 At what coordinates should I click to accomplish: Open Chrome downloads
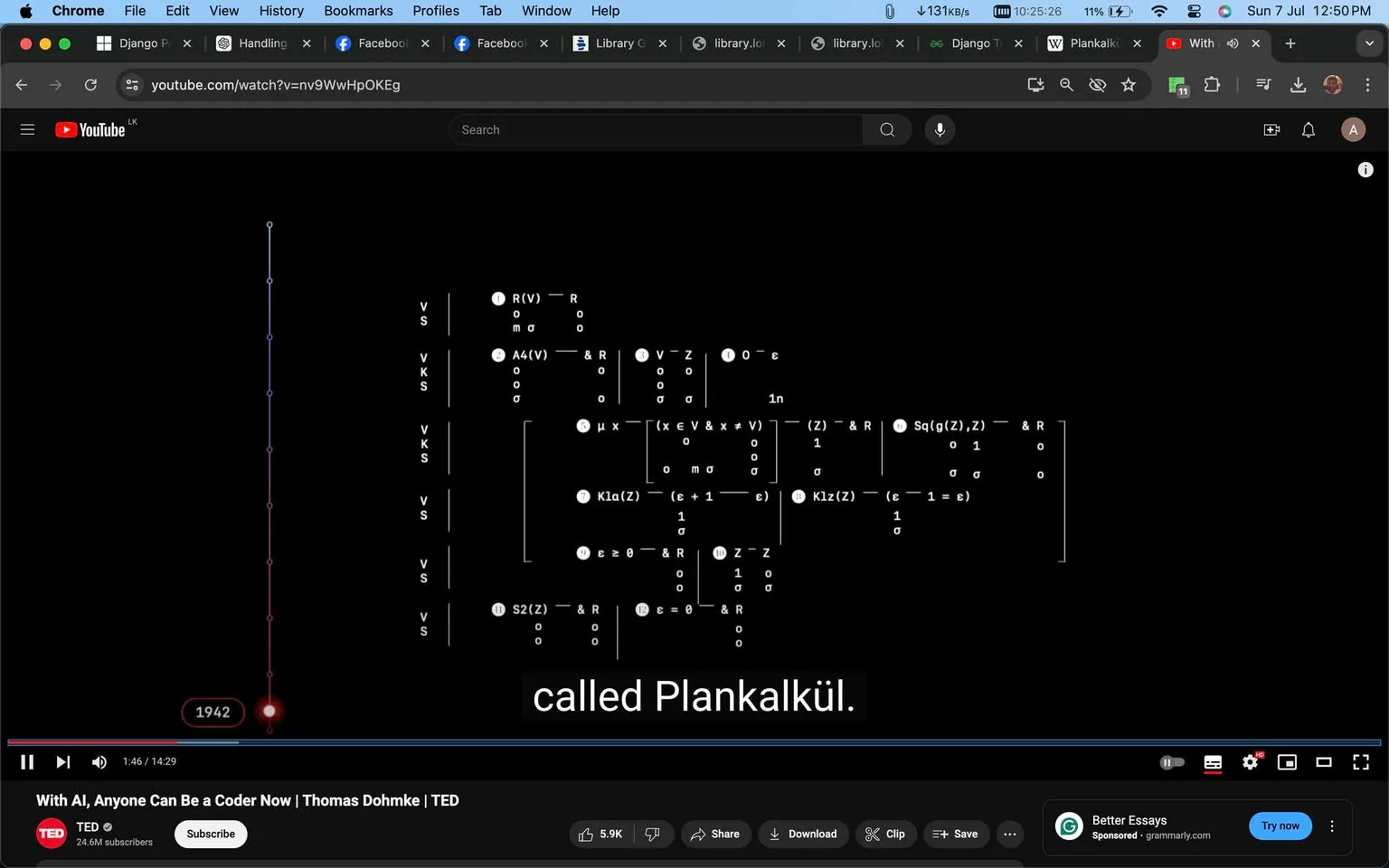tap(1298, 84)
